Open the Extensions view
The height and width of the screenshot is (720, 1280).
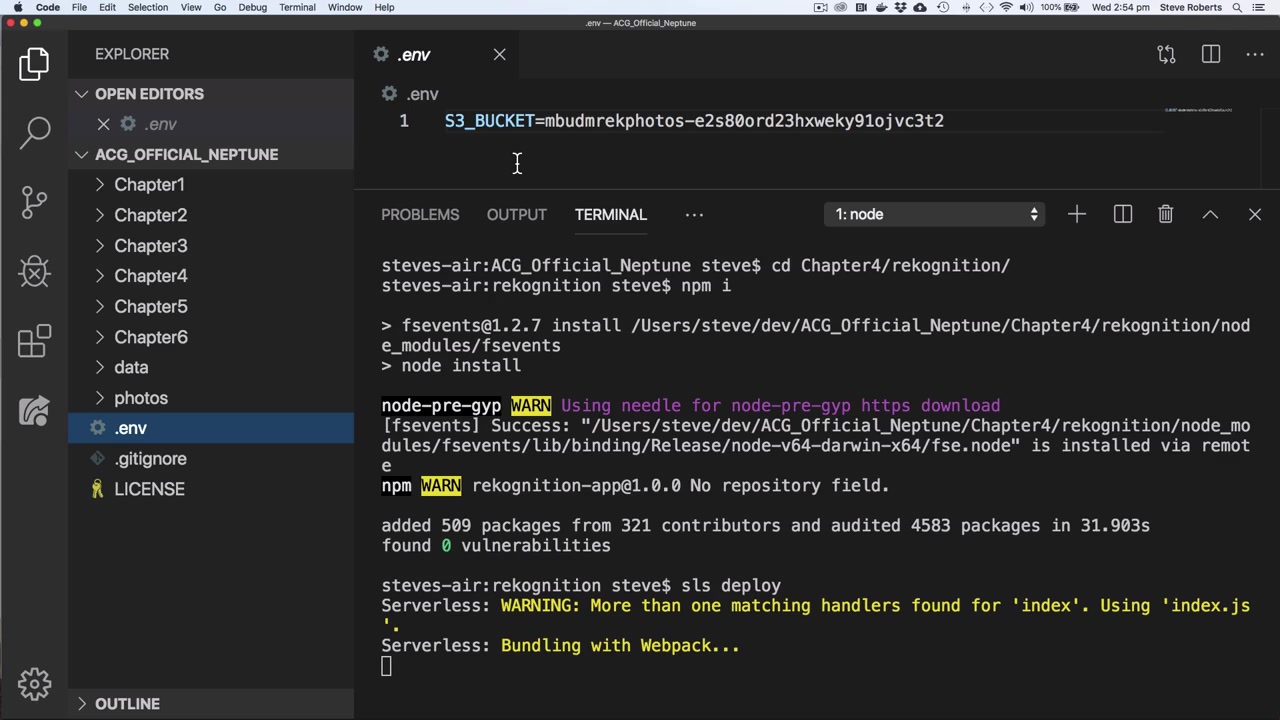tap(35, 341)
